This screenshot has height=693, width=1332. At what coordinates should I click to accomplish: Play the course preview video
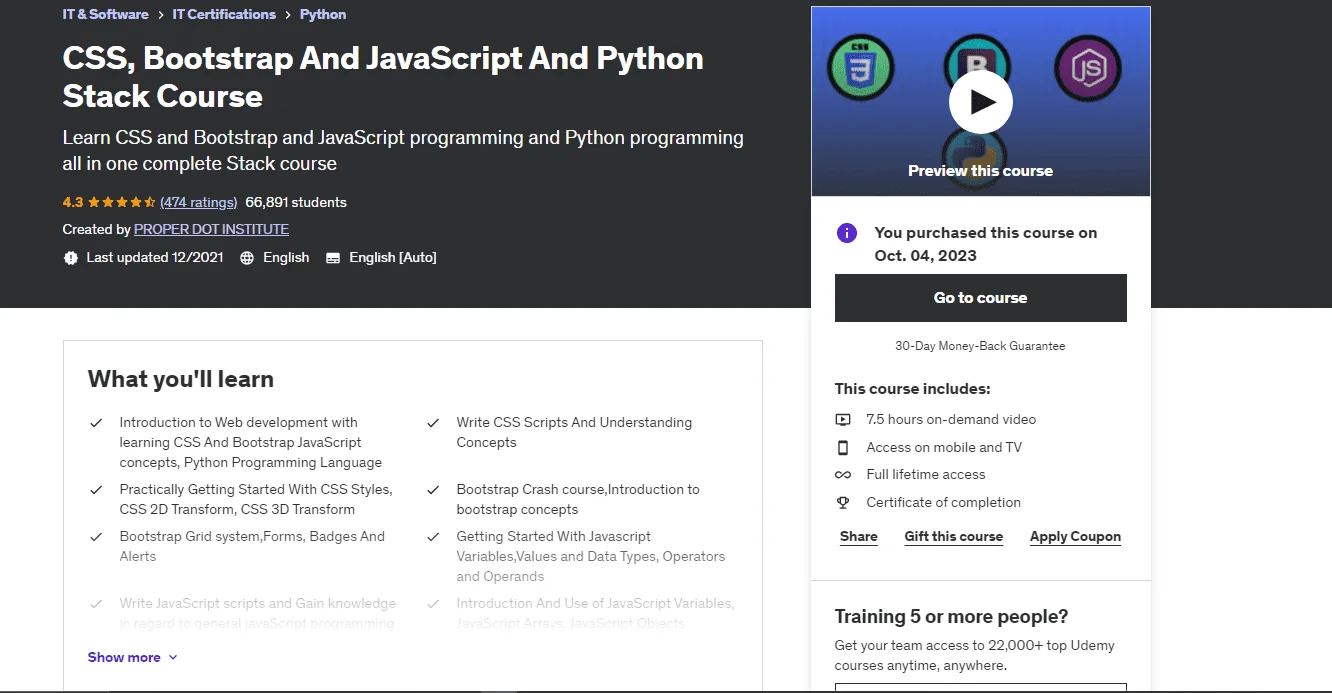[980, 101]
